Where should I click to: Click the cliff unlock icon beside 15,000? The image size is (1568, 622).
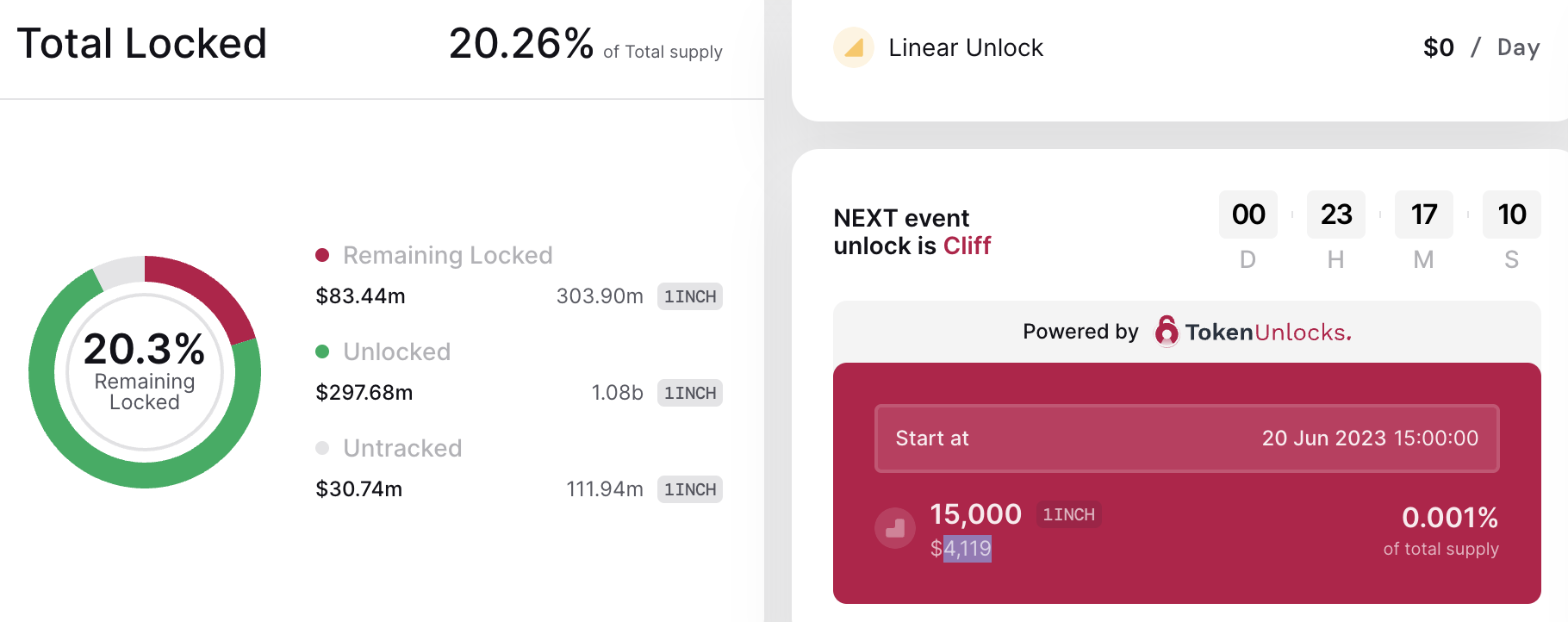coord(895,528)
